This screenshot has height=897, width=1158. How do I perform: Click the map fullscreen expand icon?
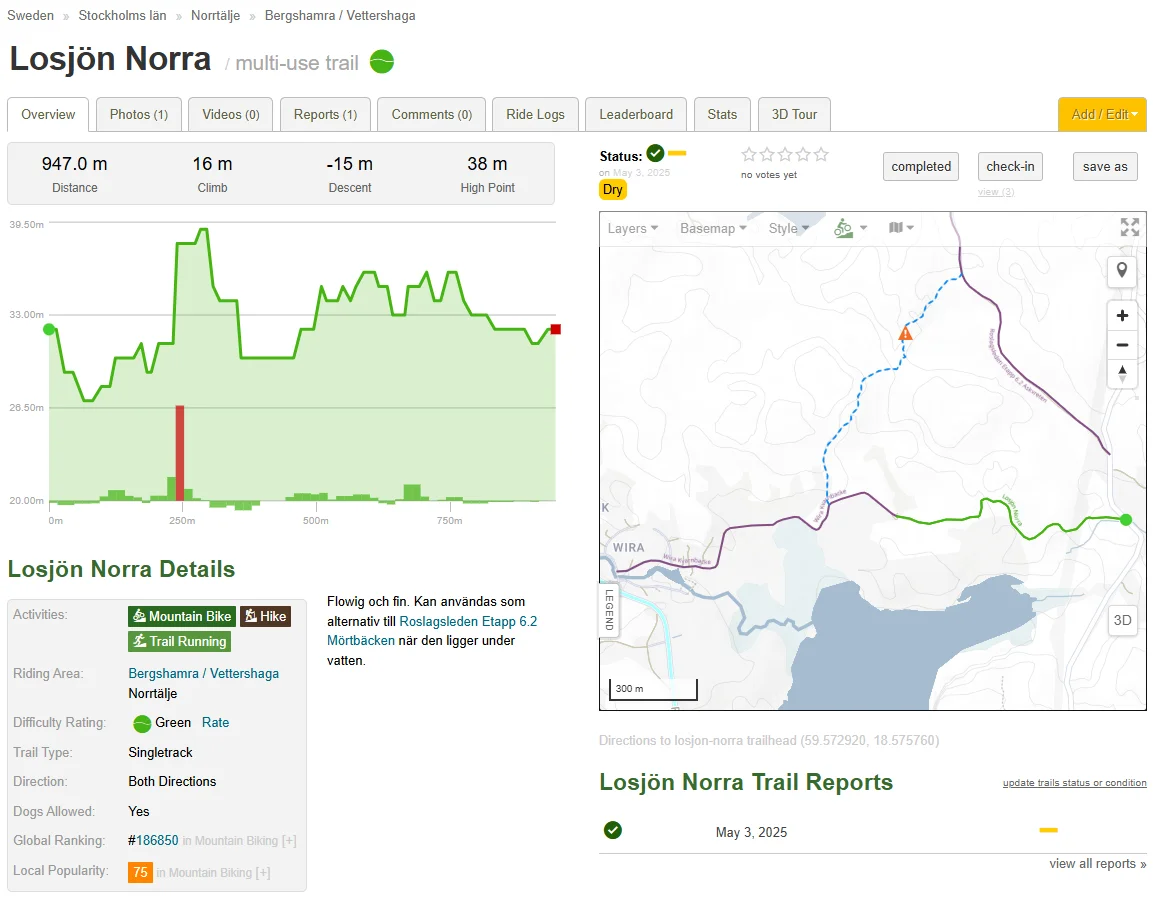tap(1129, 228)
